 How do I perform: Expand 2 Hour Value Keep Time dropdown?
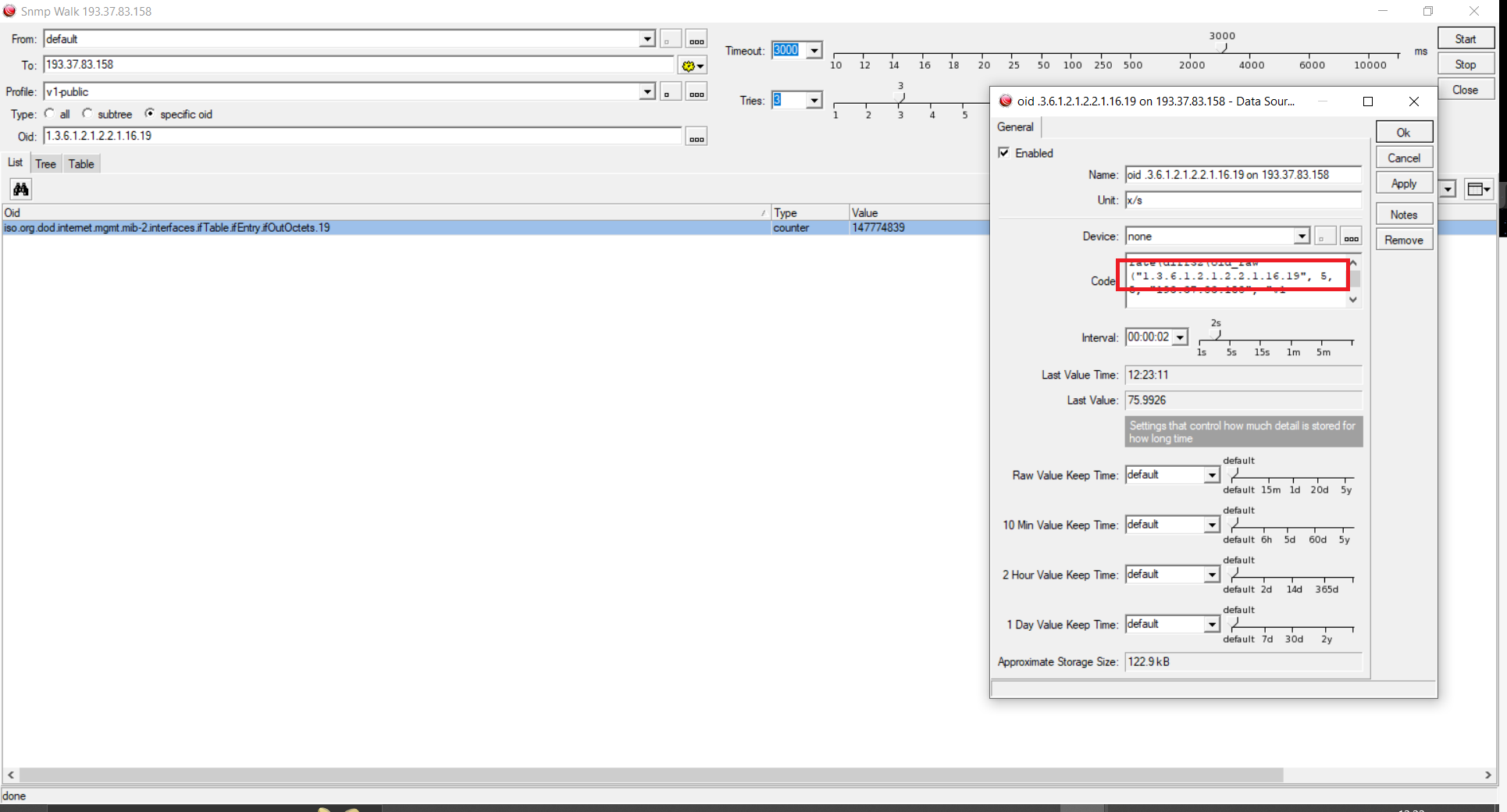(x=1212, y=575)
